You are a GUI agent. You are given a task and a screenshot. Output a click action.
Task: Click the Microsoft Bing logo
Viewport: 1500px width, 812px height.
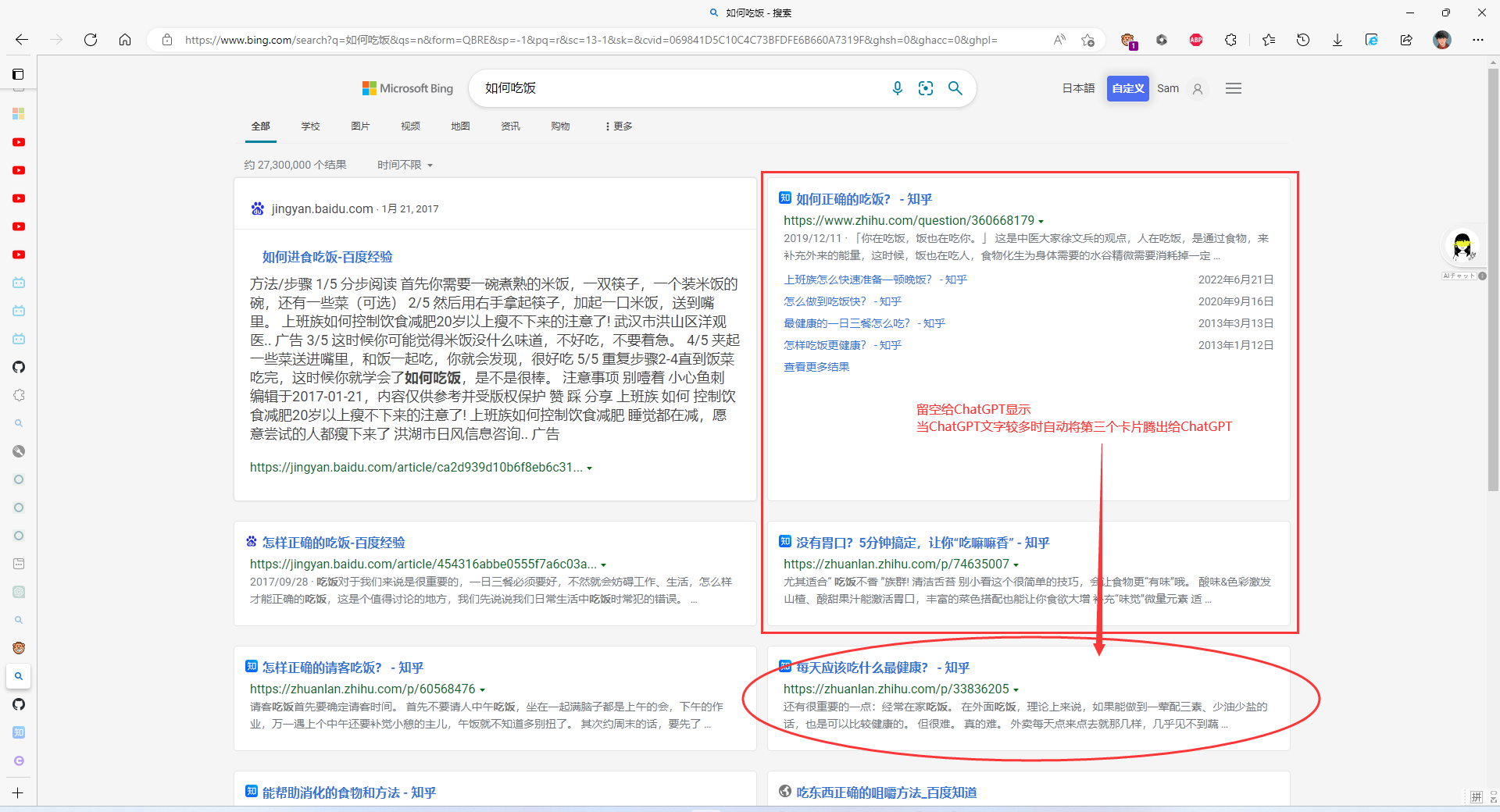[x=406, y=88]
